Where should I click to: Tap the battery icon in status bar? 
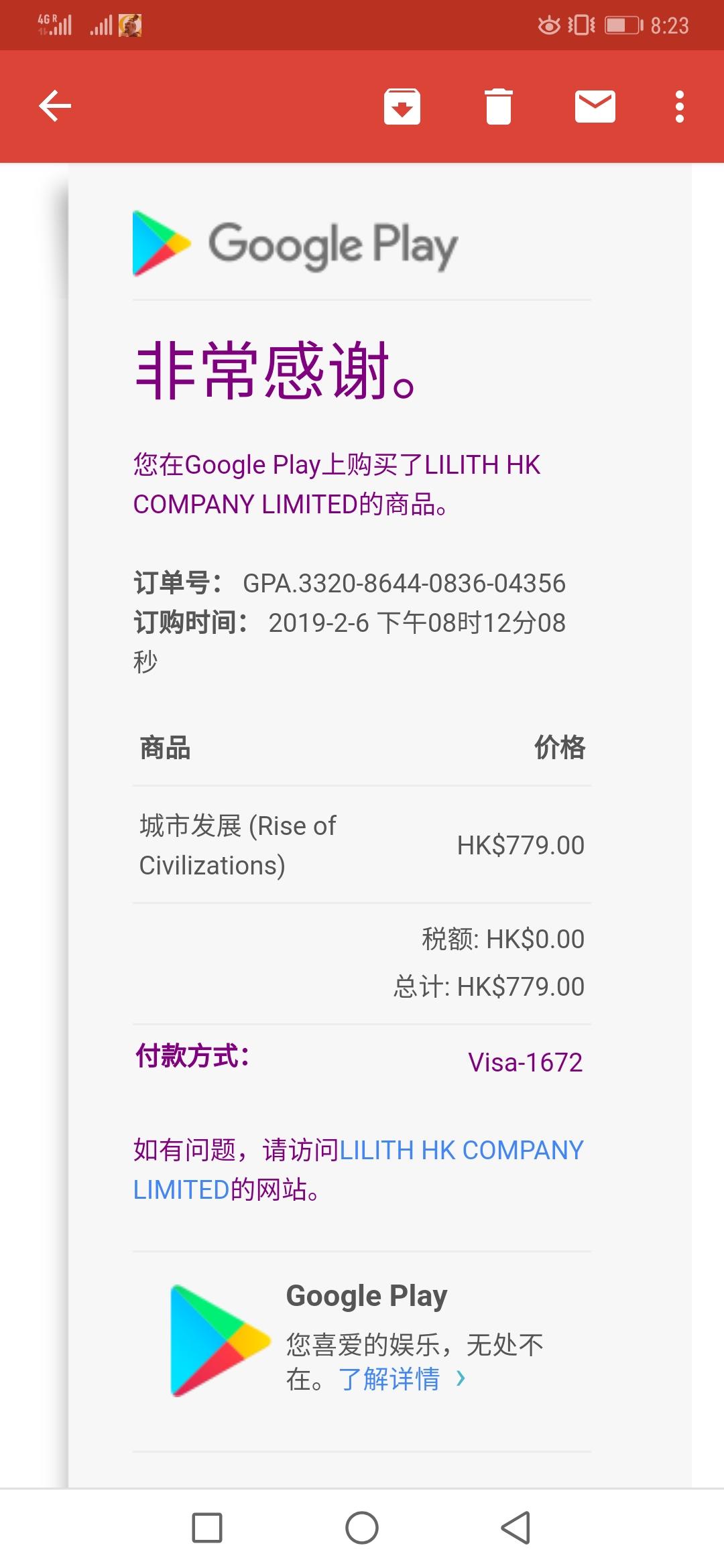tap(624, 25)
